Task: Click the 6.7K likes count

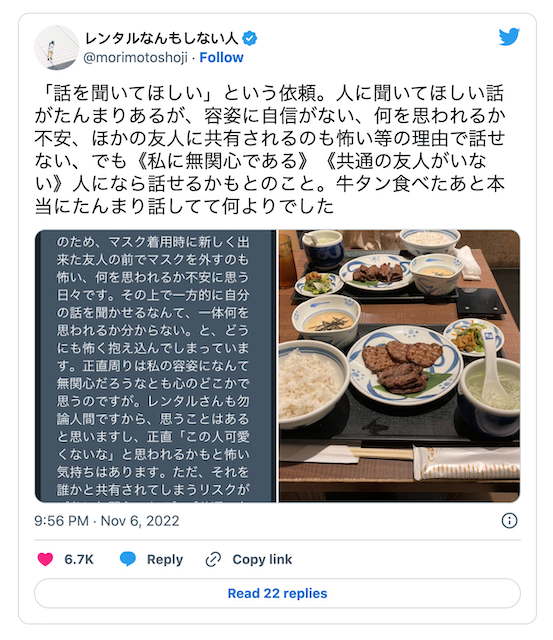Action: coord(79,559)
